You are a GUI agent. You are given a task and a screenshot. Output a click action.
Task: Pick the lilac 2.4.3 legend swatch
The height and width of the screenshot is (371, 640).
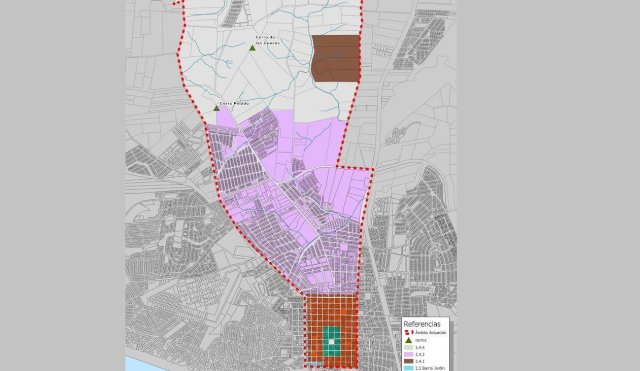pos(409,354)
